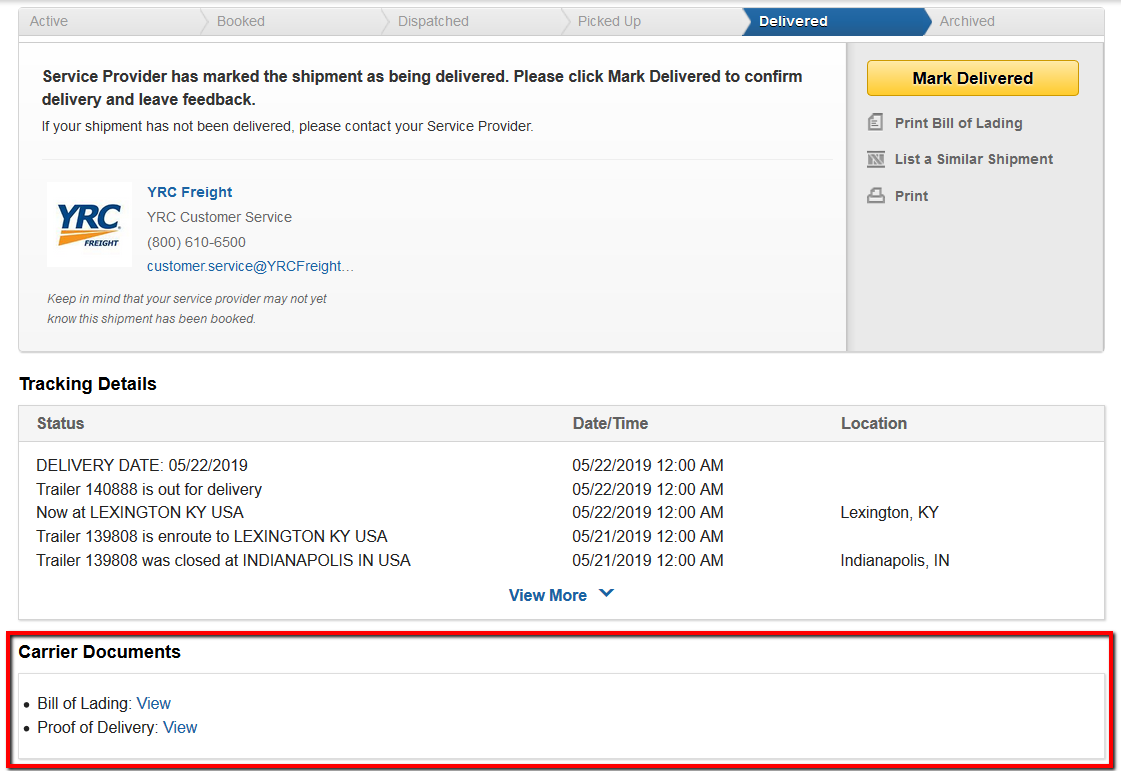Click the Date/Time column header

point(610,423)
